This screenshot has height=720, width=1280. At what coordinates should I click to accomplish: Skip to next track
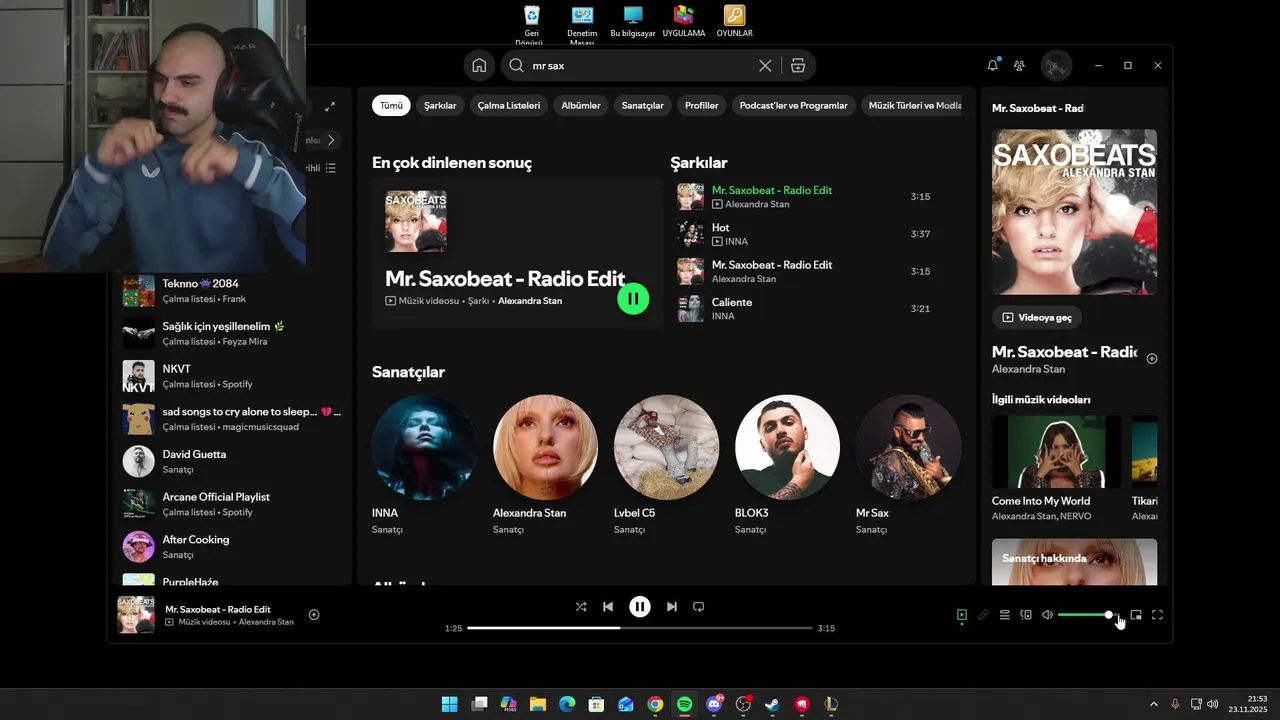click(672, 606)
